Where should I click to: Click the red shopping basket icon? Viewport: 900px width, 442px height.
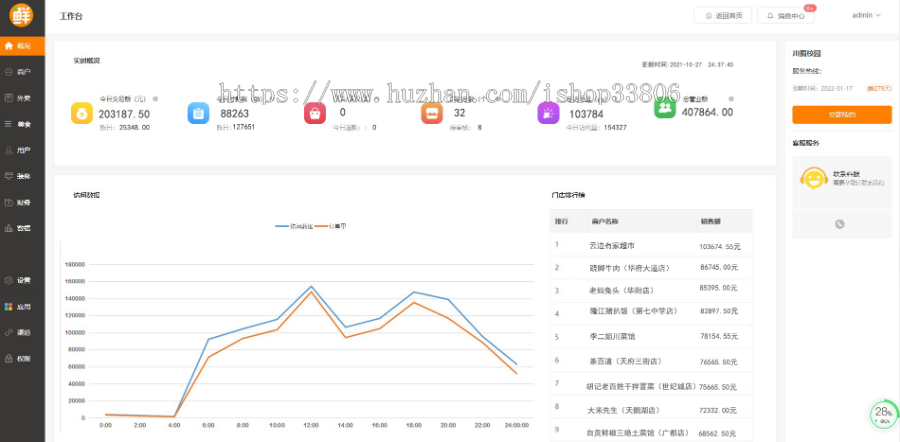click(315, 113)
